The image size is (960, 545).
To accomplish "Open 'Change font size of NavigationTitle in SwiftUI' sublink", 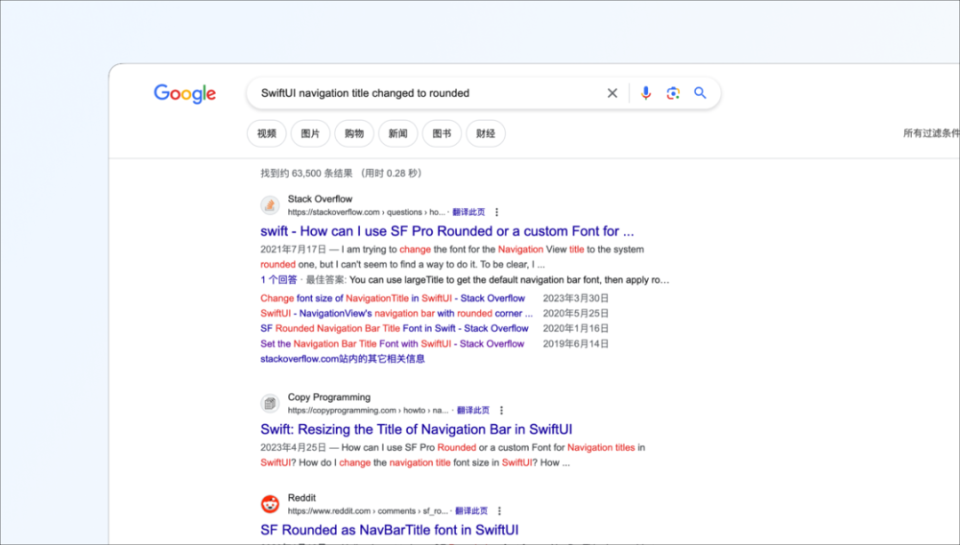I will [x=392, y=298].
